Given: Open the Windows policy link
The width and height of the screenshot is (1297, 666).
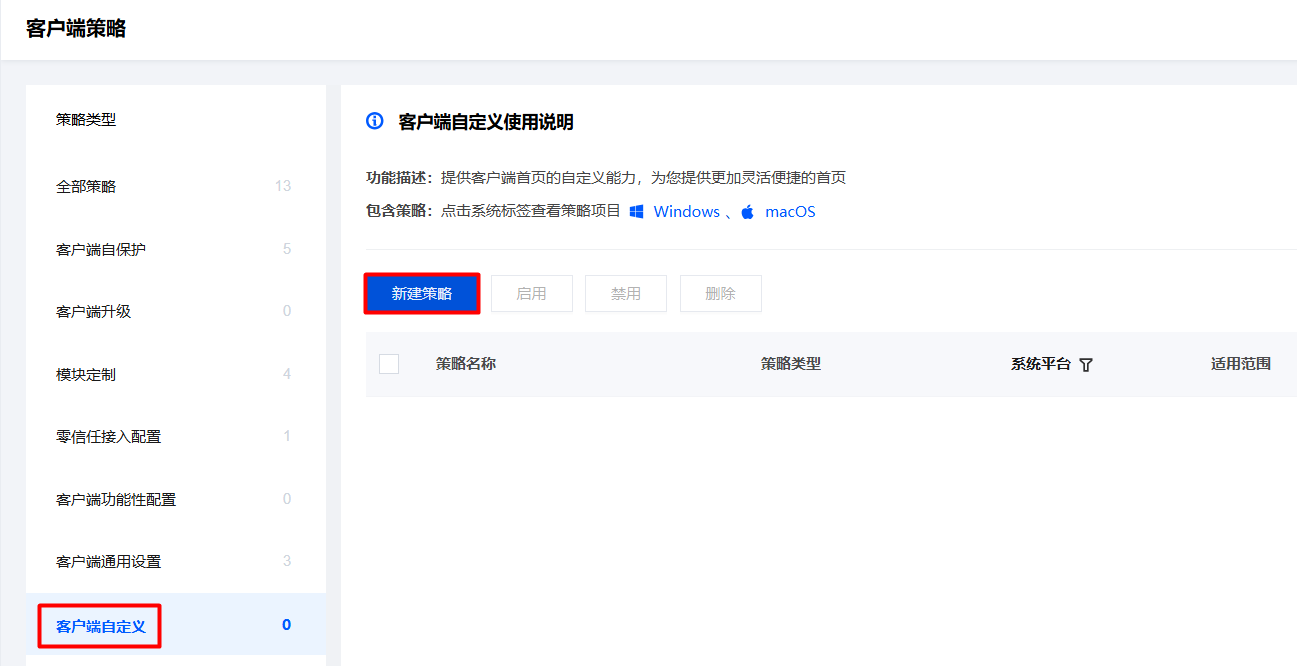Looking at the screenshot, I should [686, 212].
